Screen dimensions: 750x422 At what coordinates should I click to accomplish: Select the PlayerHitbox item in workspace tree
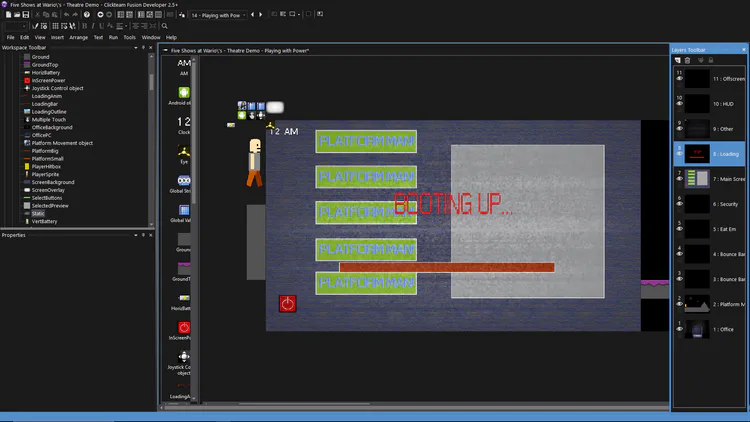[46, 167]
